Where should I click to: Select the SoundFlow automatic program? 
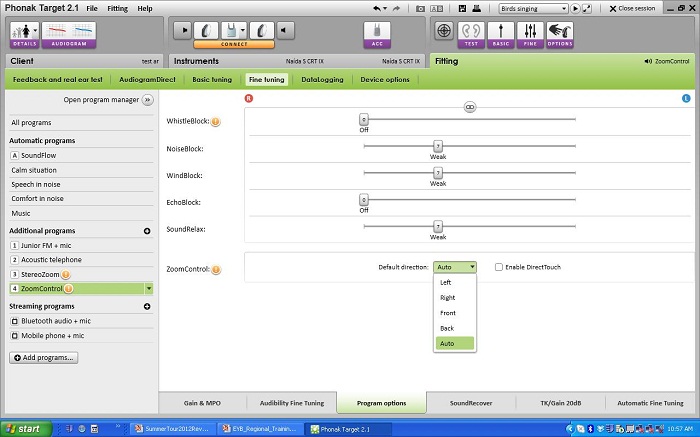(x=81, y=155)
